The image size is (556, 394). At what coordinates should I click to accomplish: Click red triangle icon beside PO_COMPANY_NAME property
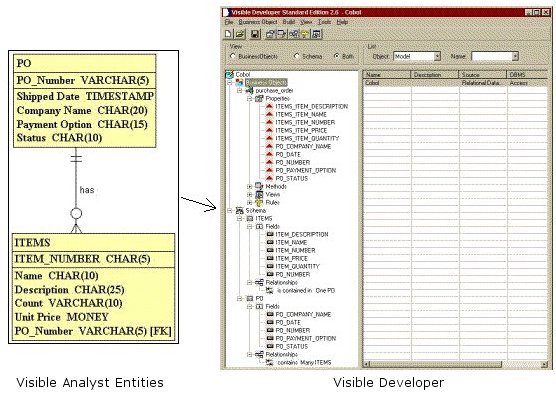pos(269,146)
